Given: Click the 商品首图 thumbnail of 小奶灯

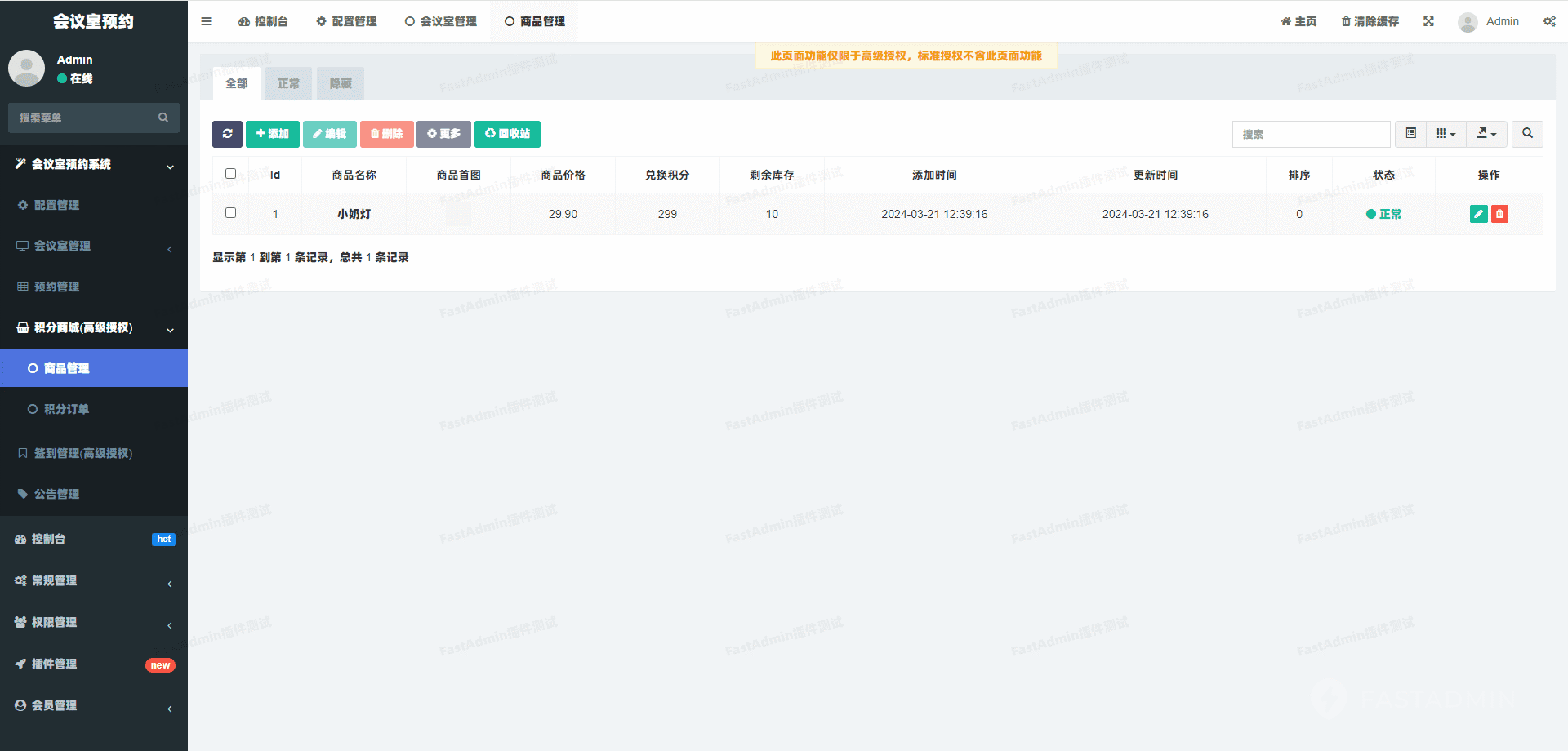Looking at the screenshot, I should pos(458,214).
